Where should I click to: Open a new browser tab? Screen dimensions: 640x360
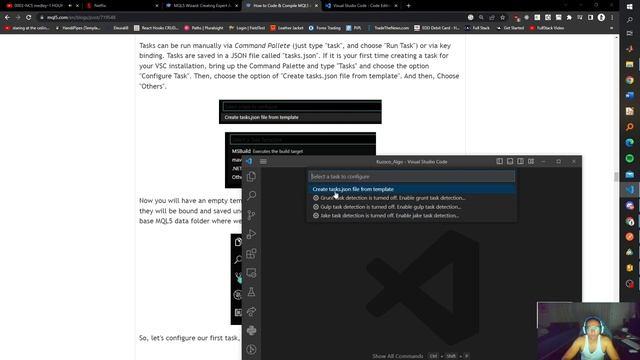408,6
